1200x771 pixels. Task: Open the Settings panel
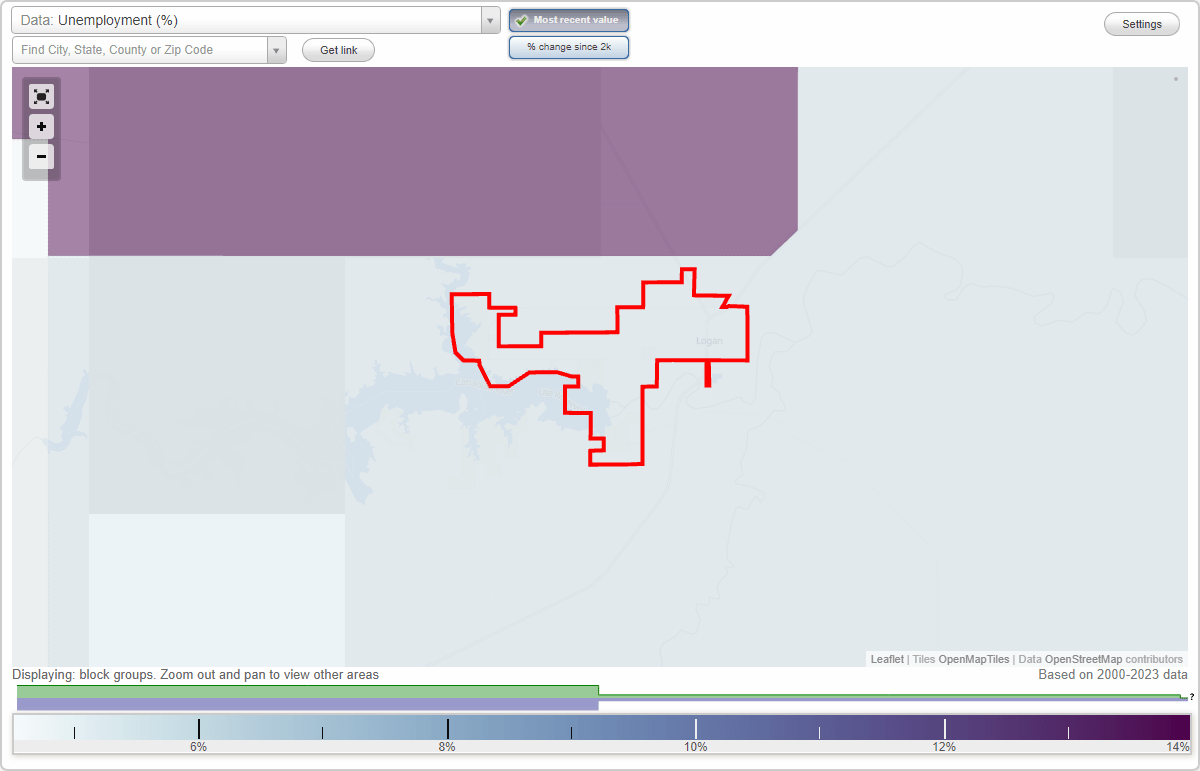click(x=1141, y=23)
